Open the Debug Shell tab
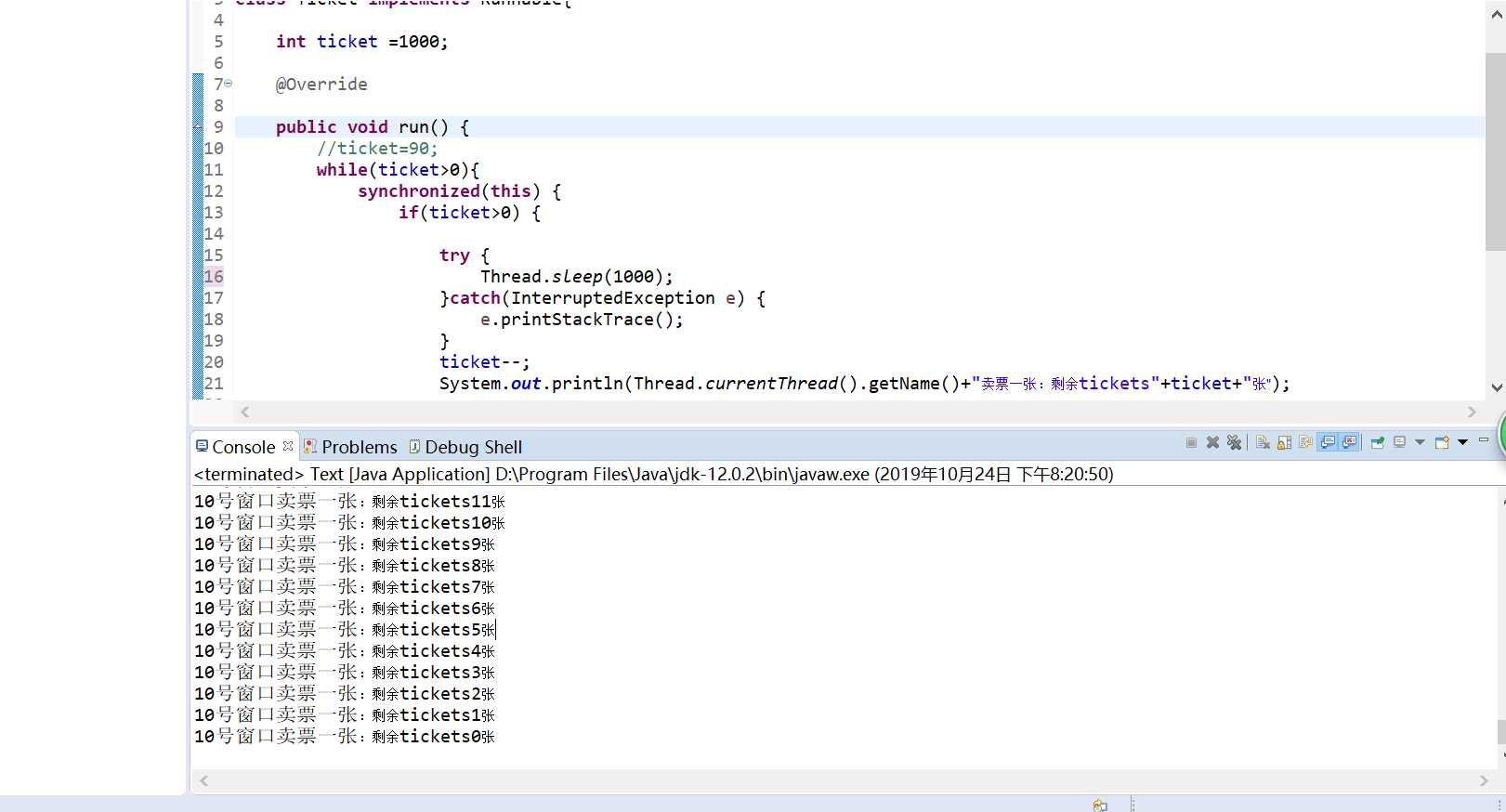 click(465, 447)
